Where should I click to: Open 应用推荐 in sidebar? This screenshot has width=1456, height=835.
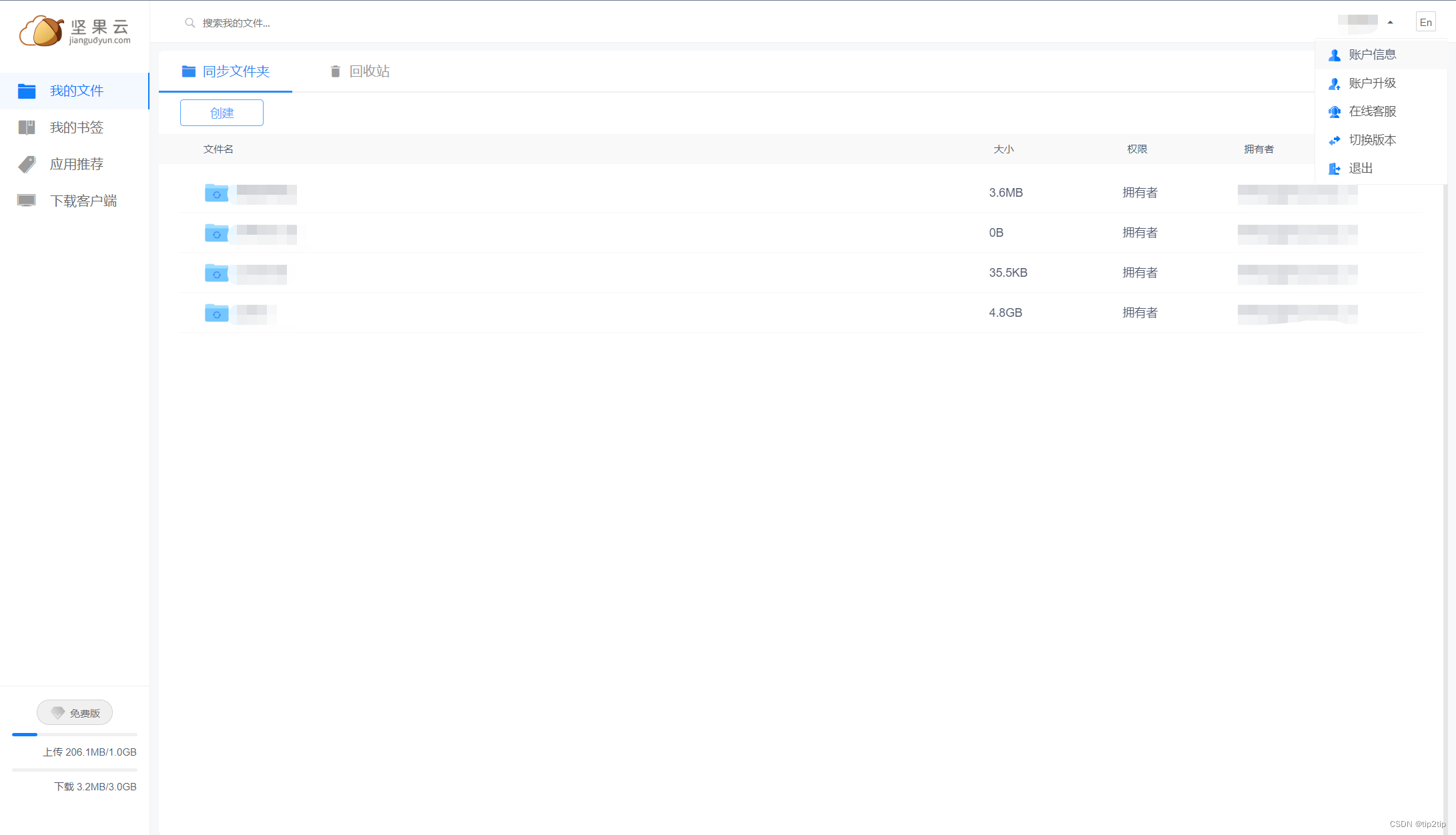[x=75, y=164]
